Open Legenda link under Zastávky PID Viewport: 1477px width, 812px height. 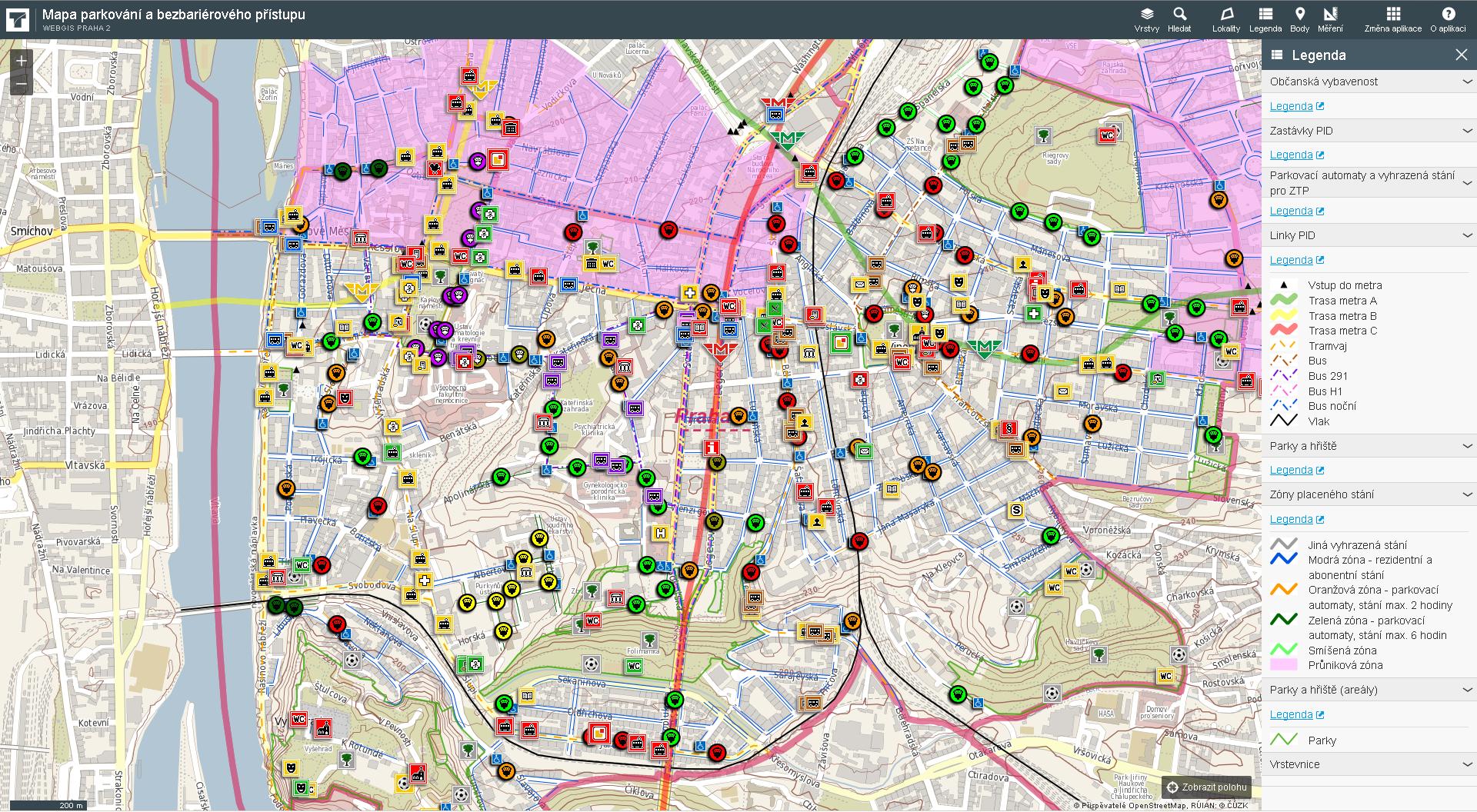point(1296,155)
